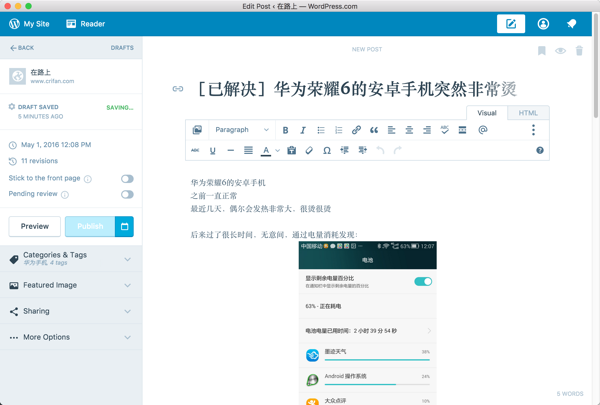Image resolution: width=600 pixels, height=405 pixels.
Task: Edit the post slug link icon
Action: pyautogui.click(x=178, y=89)
